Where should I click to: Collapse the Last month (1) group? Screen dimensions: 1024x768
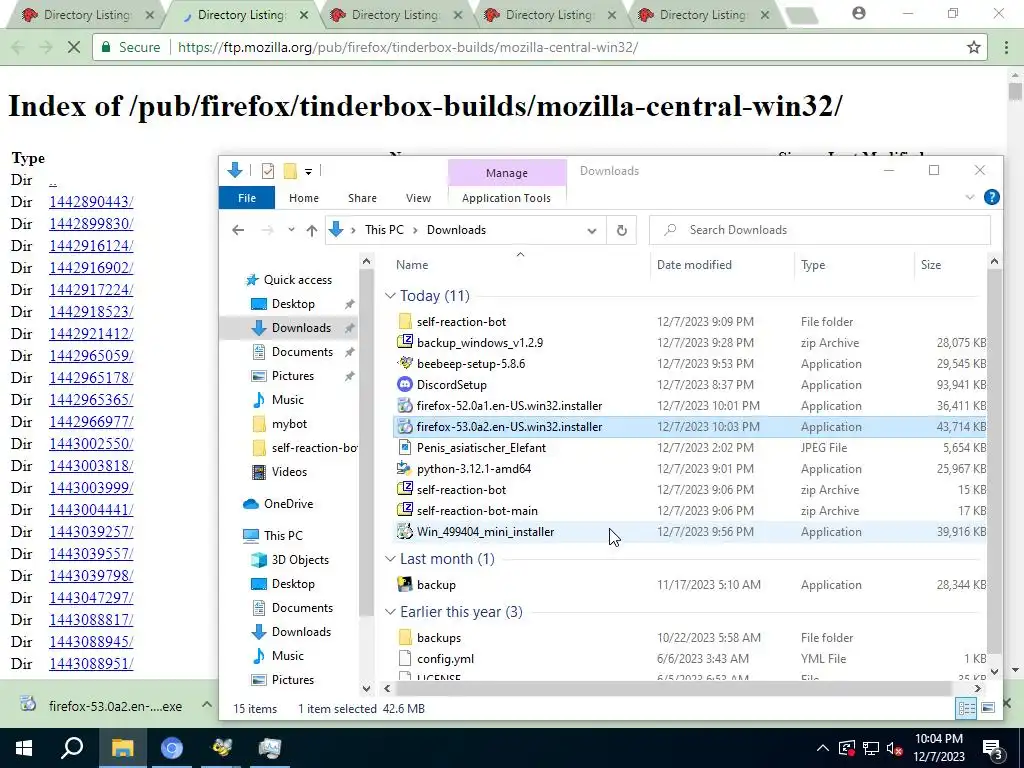390,559
